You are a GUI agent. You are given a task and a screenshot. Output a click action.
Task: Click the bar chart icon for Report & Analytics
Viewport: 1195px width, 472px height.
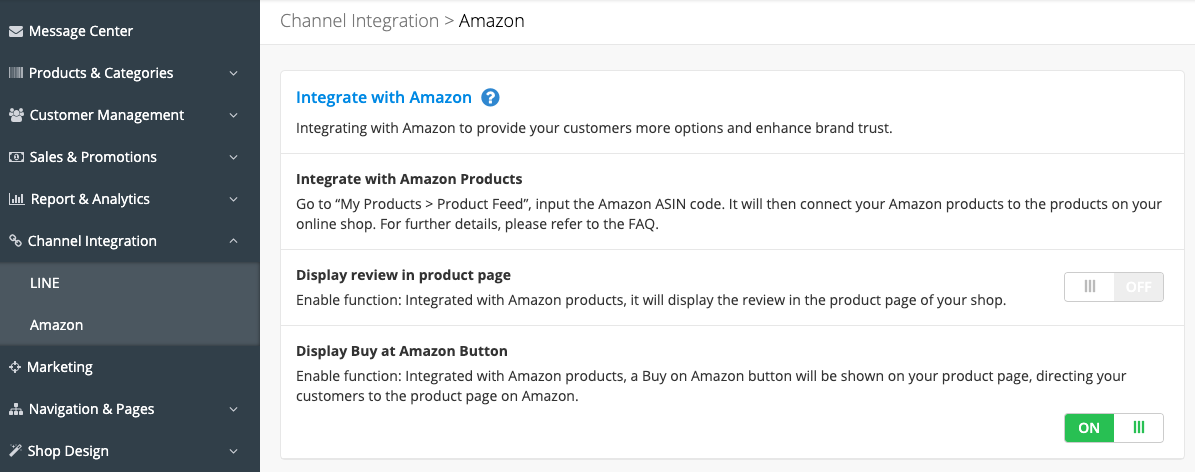coord(16,199)
